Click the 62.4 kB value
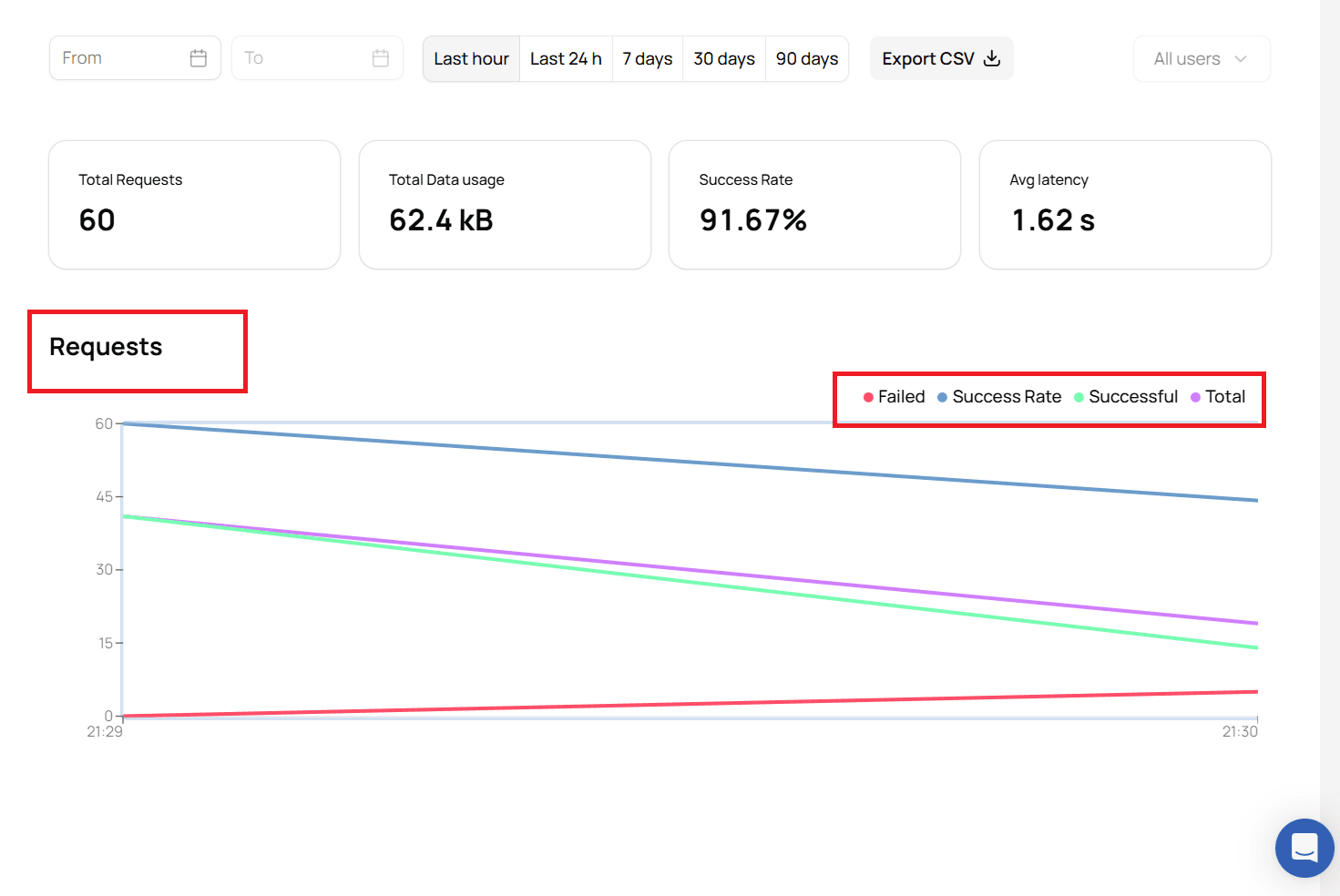The image size is (1340, 896). pos(441,220)
